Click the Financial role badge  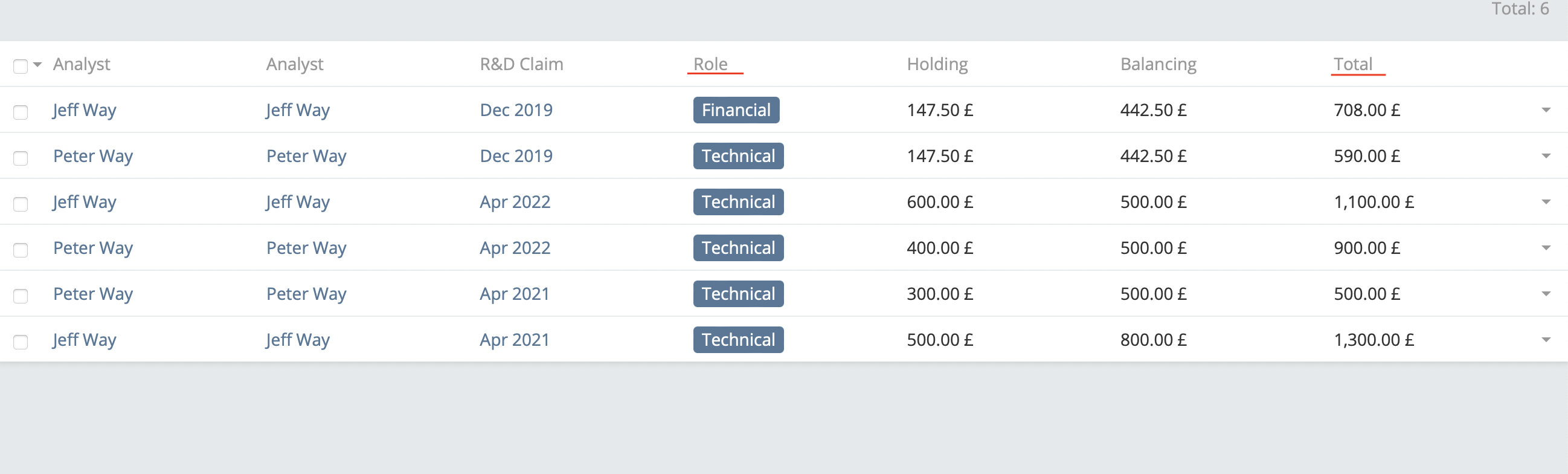point(736,110)
